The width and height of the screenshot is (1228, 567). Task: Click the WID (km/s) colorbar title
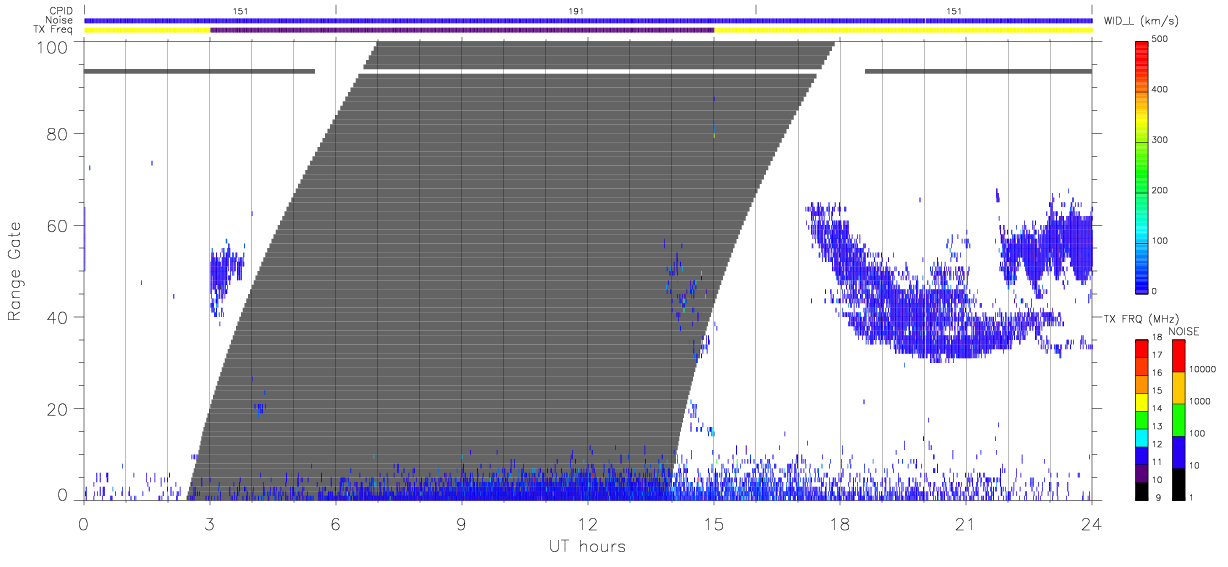click(1140, 20)
